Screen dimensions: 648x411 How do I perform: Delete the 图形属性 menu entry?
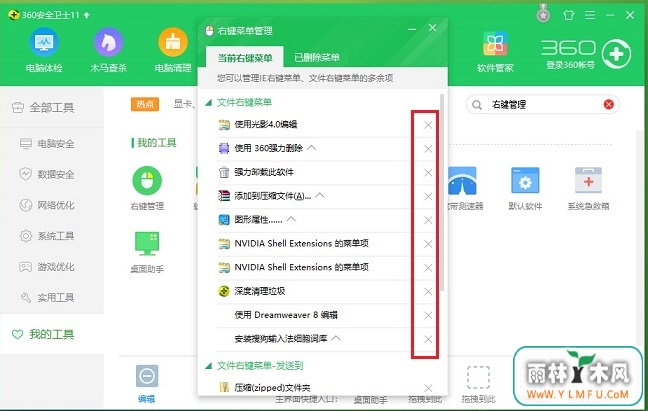(x=428, y=220)
